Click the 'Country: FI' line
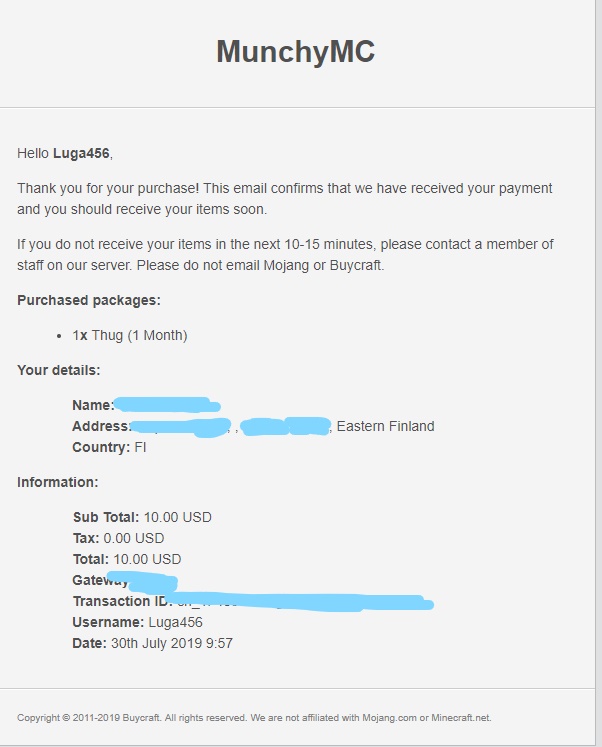The image size is (602, 747). pos(109,447)
